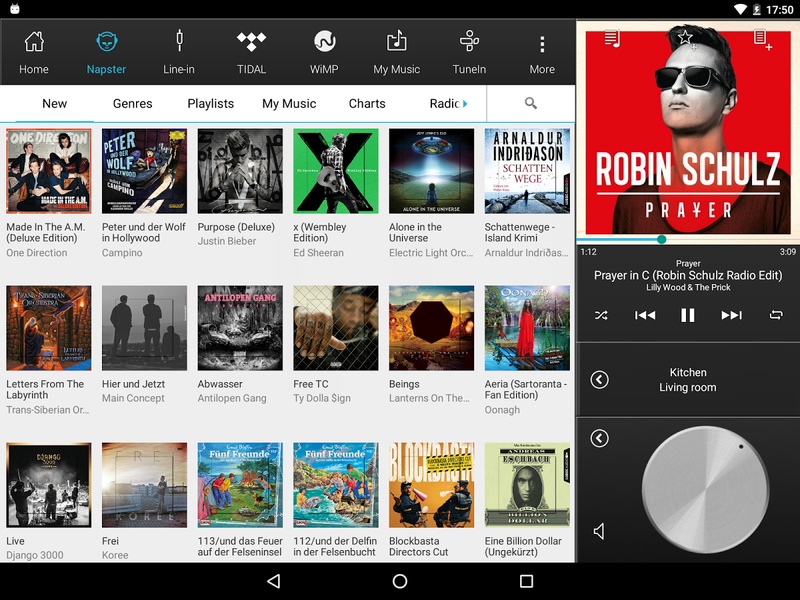Click the playback progress slider handle
This screenshot has width=800, height=600.
[x=662, y=239]
